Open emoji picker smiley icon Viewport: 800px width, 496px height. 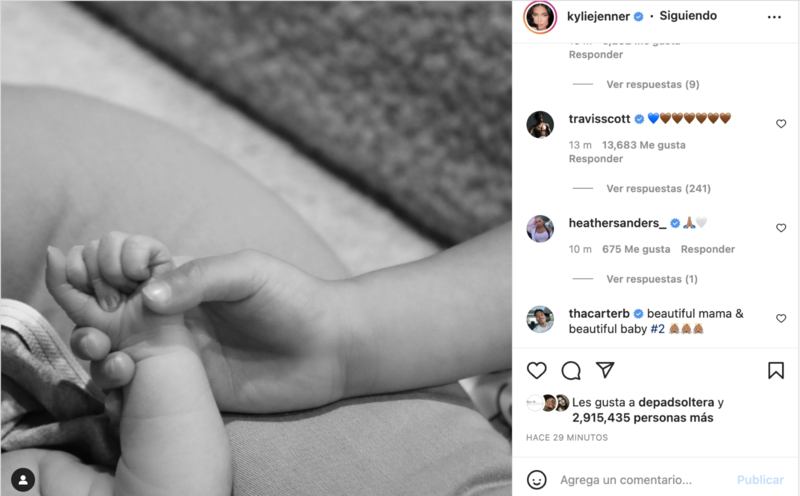click(536, 480)
